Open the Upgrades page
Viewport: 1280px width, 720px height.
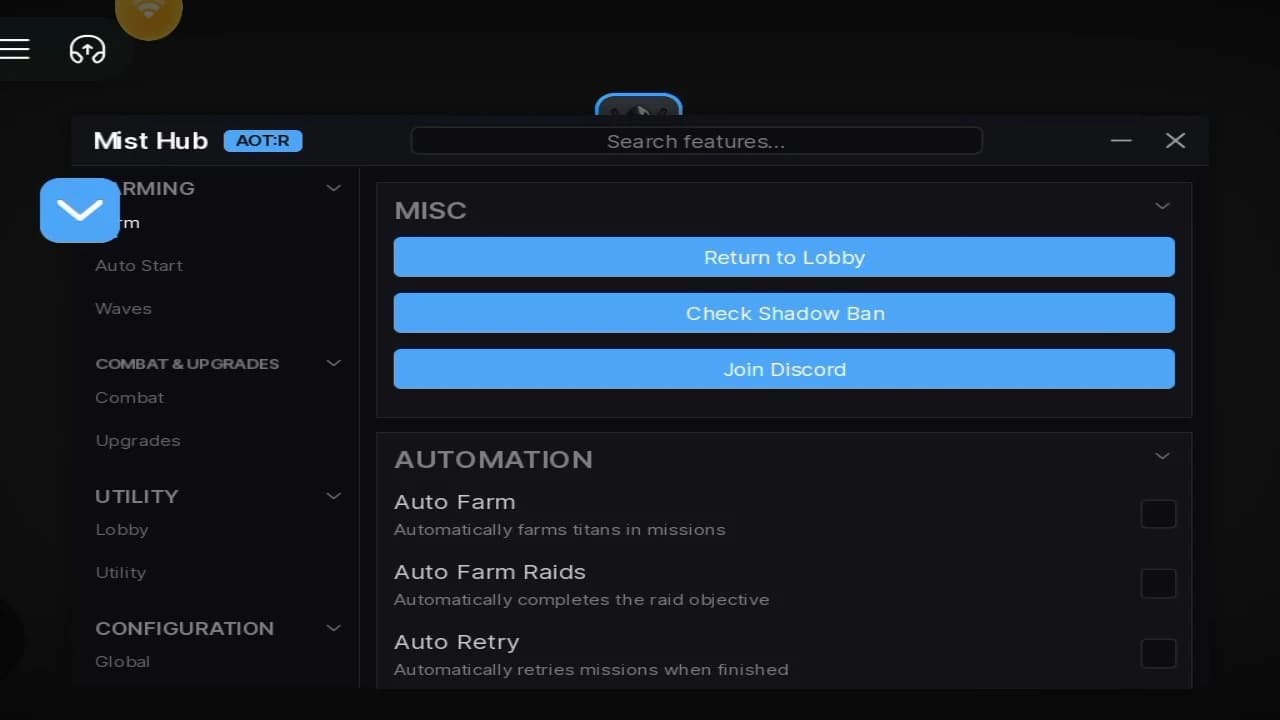point(138,441)
